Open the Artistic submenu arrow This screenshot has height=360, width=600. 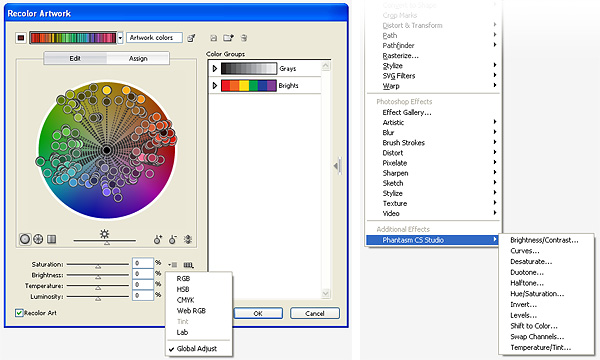coord(495,122)
